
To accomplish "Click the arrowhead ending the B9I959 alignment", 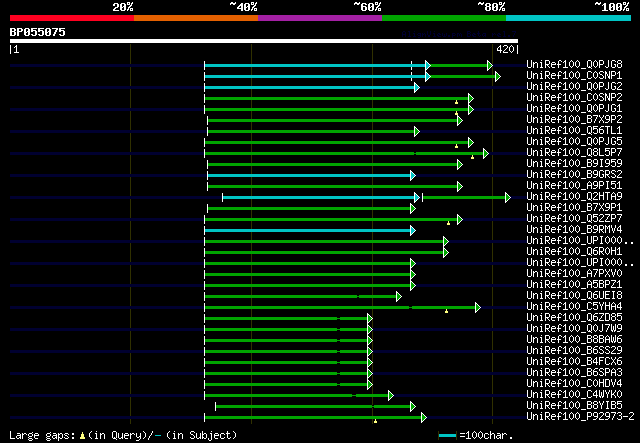I will [x=460, y=165].
